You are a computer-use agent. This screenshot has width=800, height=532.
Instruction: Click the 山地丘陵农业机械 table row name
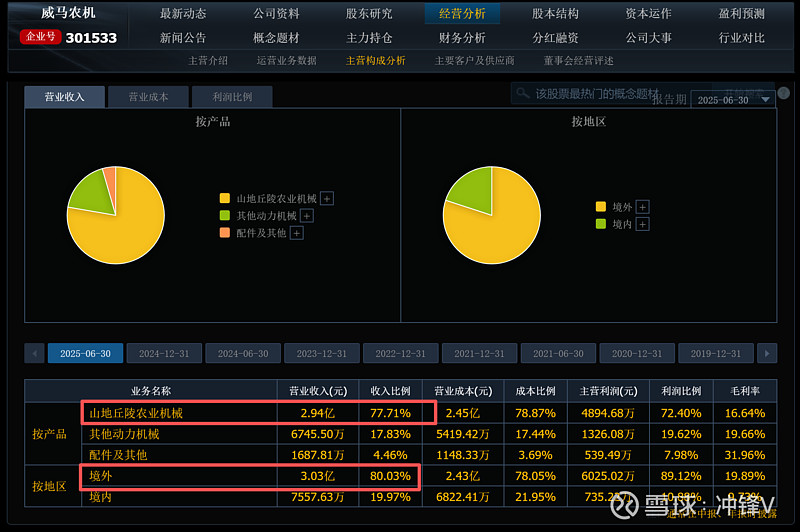pos(136,413)
